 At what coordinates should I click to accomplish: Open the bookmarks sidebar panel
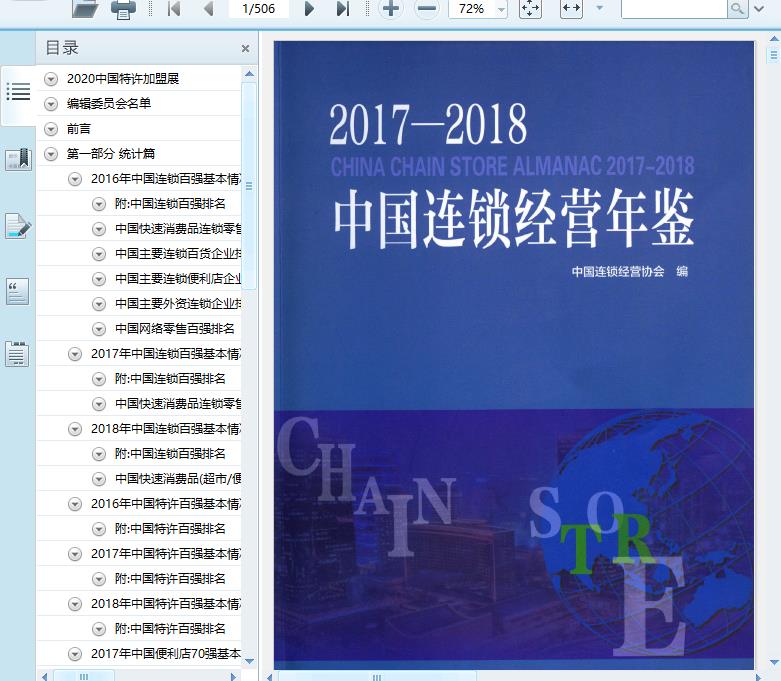pyautogui.click(x=18, y=159)
